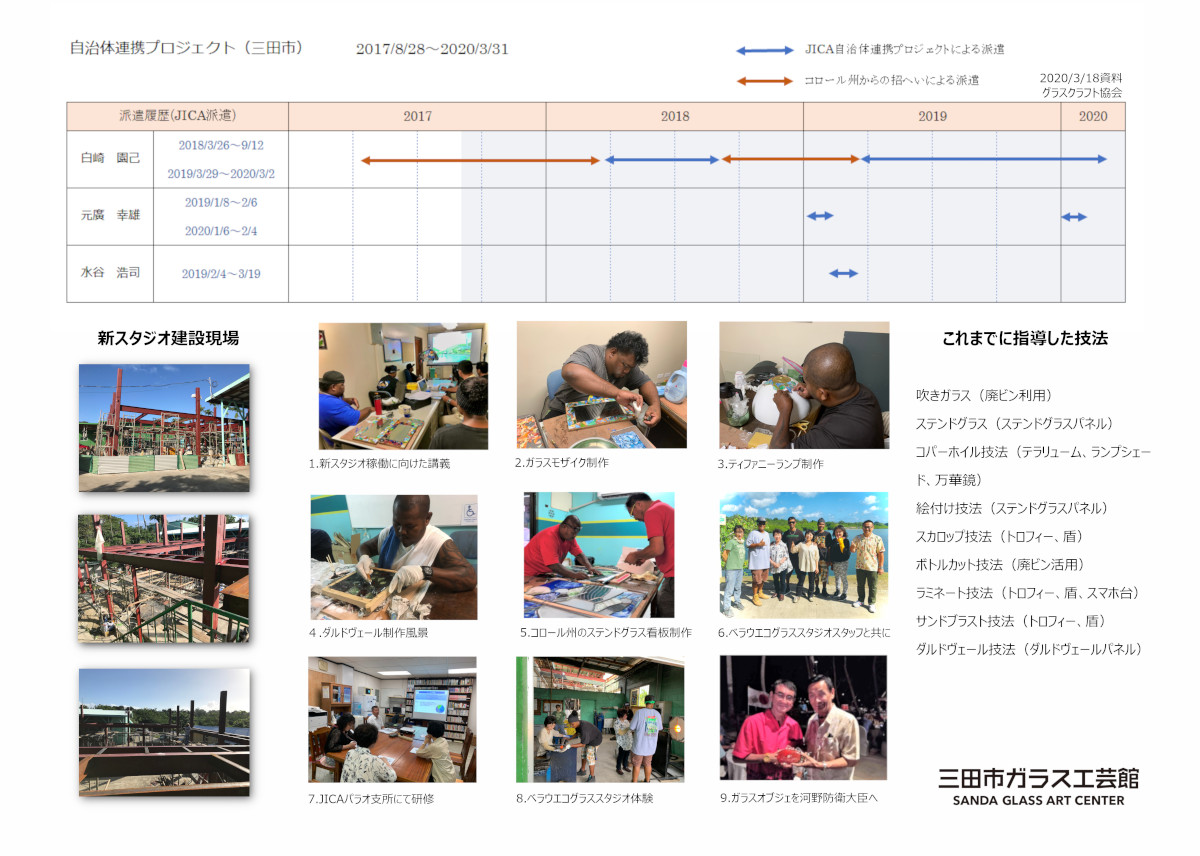The height and width of the screenshot is (856, 1200).
Task: Open the Tiffany lamp making photo
Action: tap(804, 385)
